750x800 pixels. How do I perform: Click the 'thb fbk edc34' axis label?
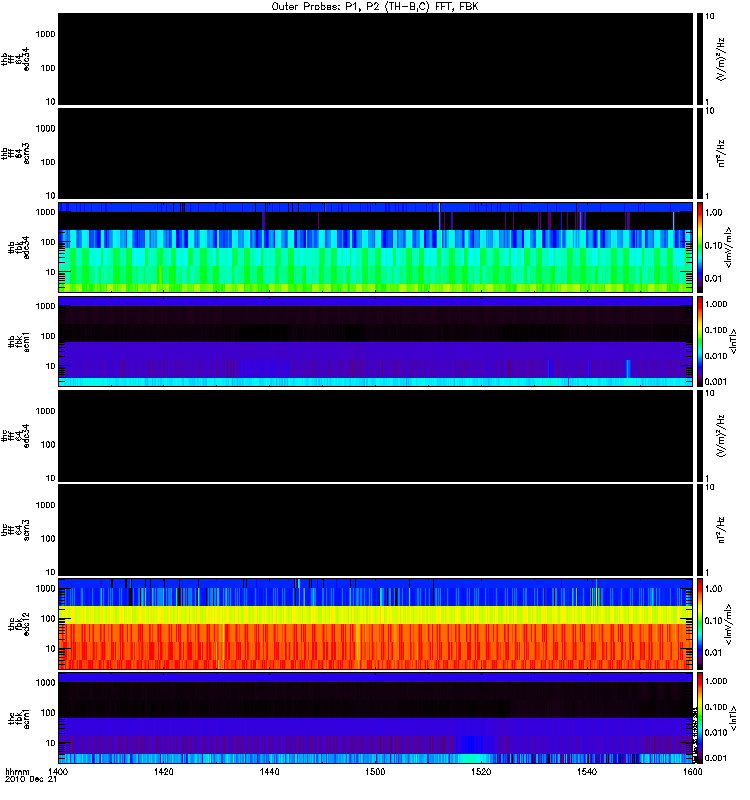[x=19, y=247]
